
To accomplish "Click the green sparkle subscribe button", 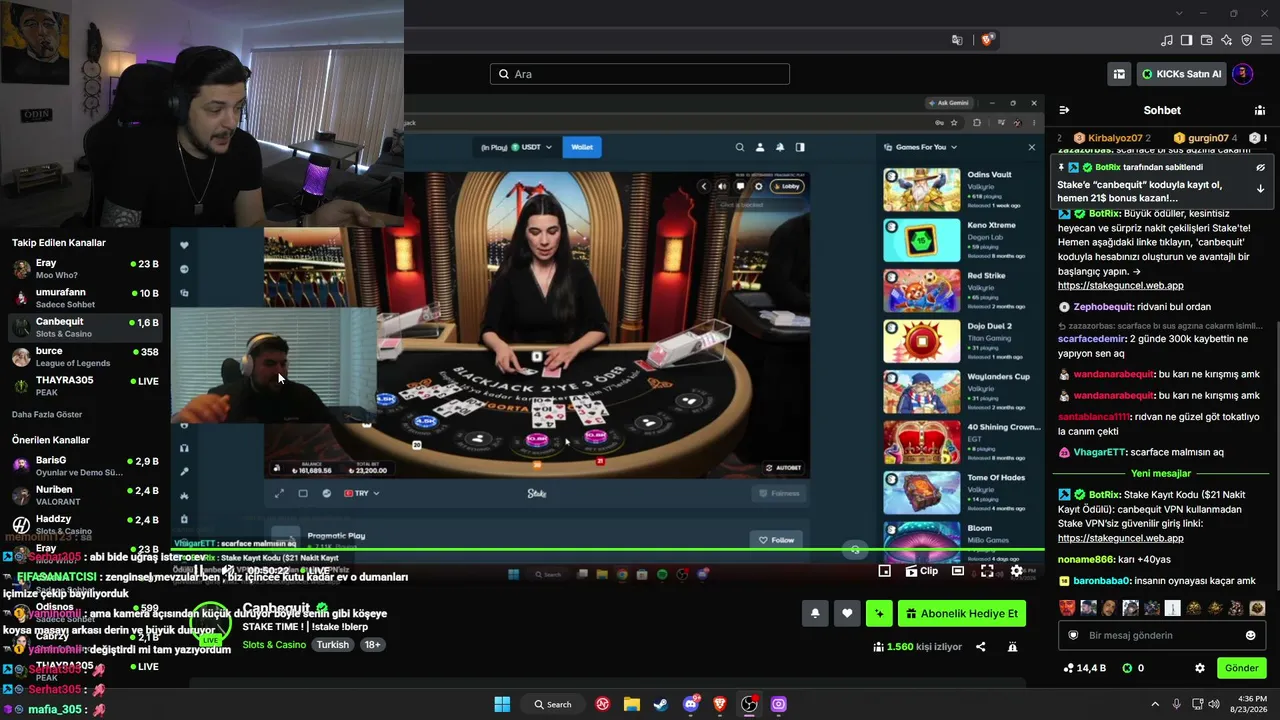I will pyautogui.click(x=879, y=614).
